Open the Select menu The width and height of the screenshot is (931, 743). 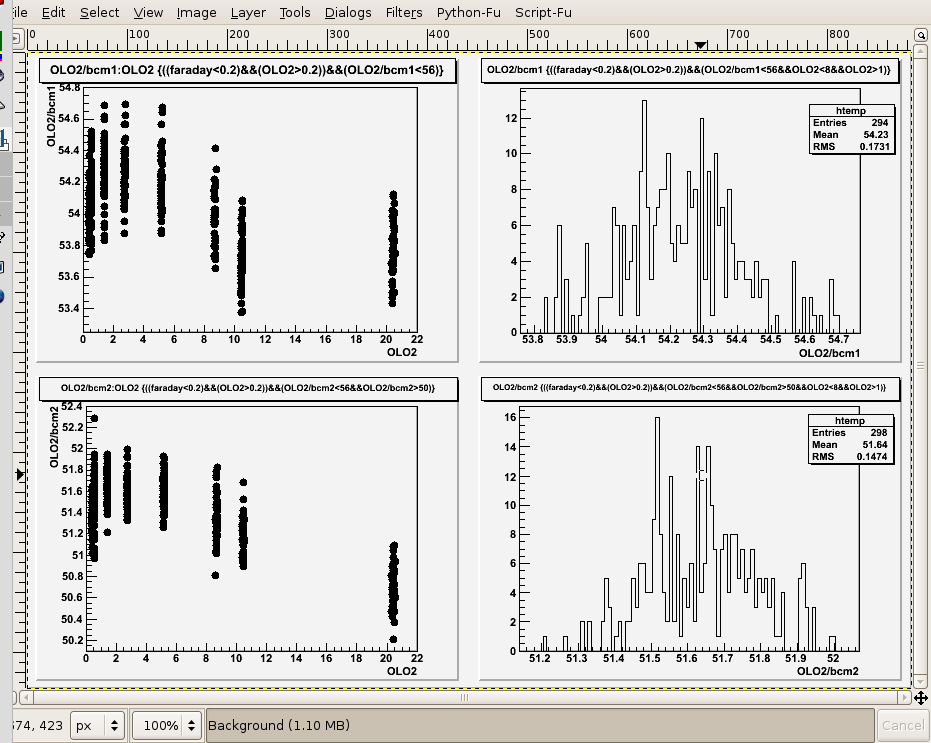coord(99,12)
